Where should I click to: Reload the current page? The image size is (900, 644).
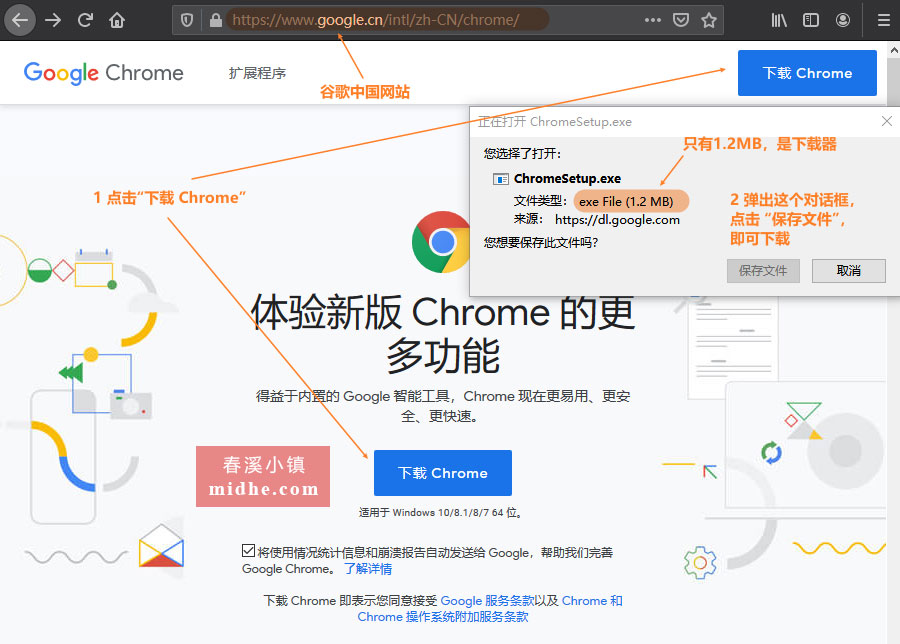click(x=86, y=20)
